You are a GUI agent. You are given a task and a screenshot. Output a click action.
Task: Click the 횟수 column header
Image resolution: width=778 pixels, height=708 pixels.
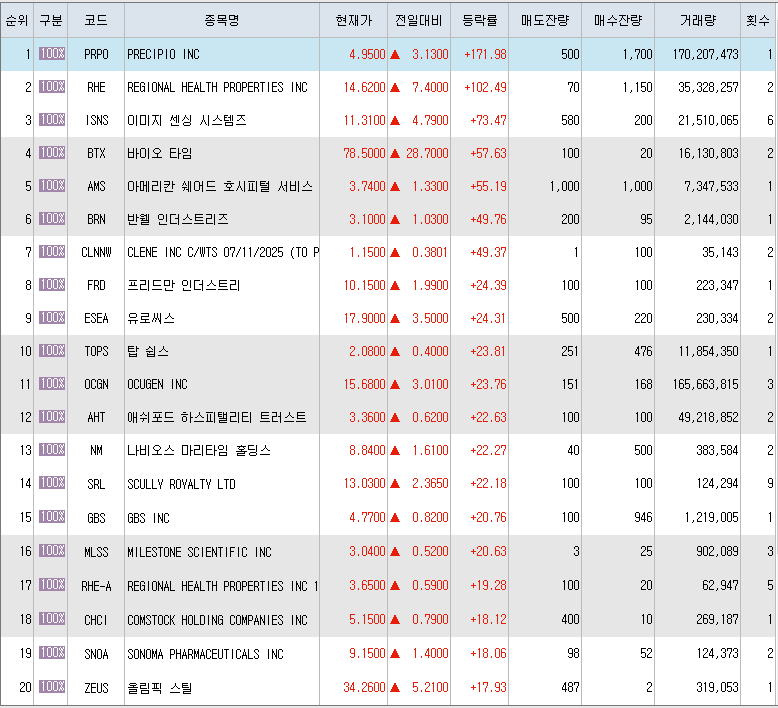click(758, 20)
